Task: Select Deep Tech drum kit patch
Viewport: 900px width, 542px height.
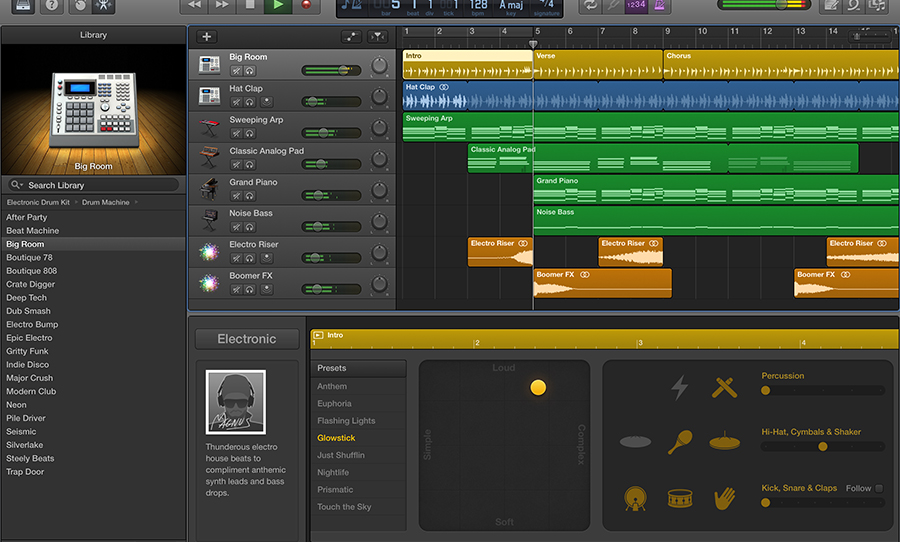Action: tap(26, 297)
